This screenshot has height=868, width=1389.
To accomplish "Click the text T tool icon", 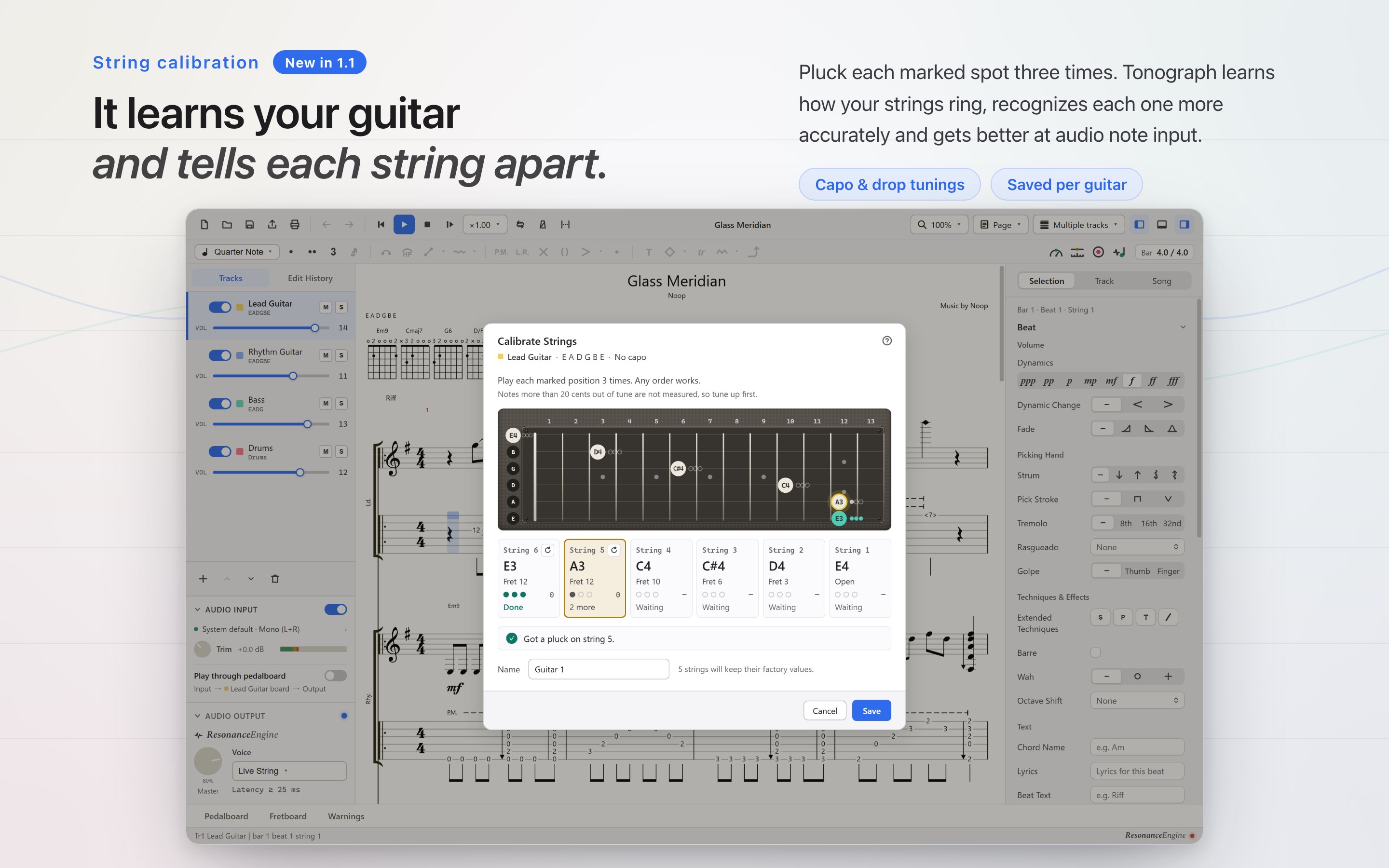I will (x=649, y=251).
